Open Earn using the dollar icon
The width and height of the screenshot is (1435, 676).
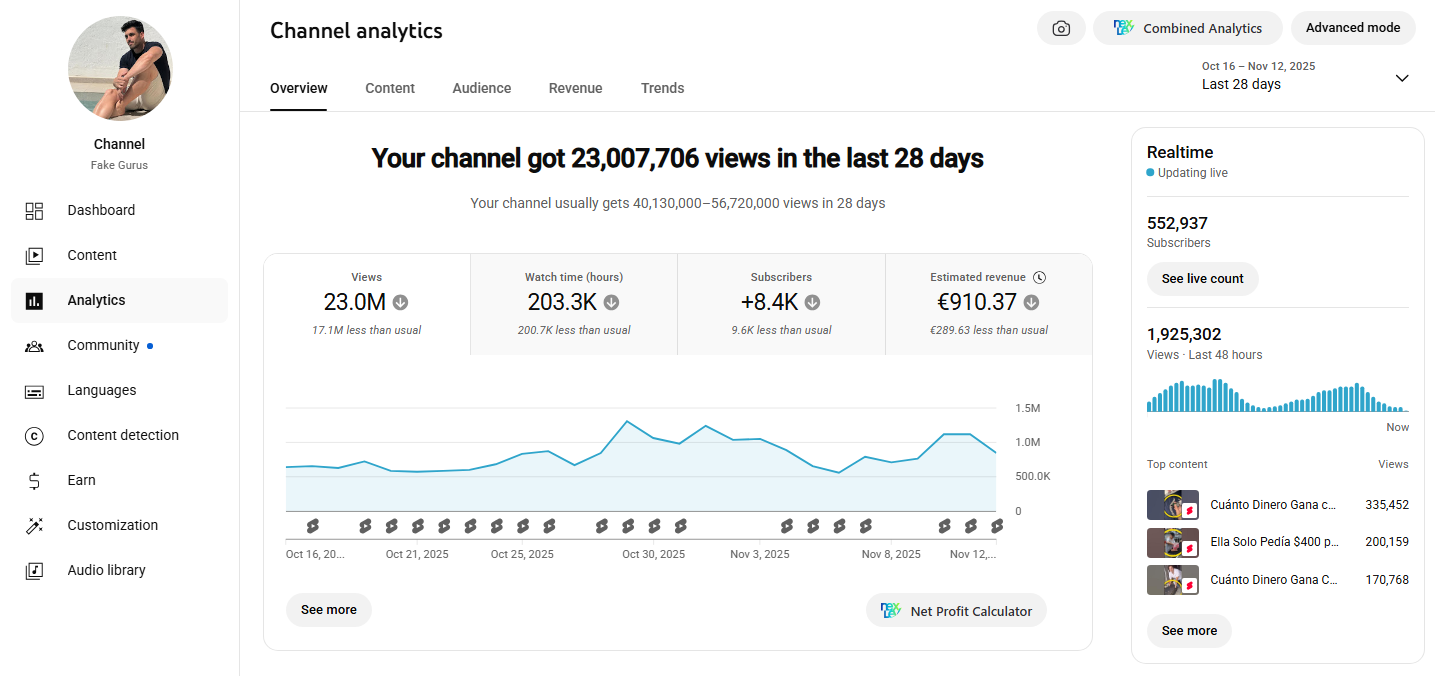(34, 481)
